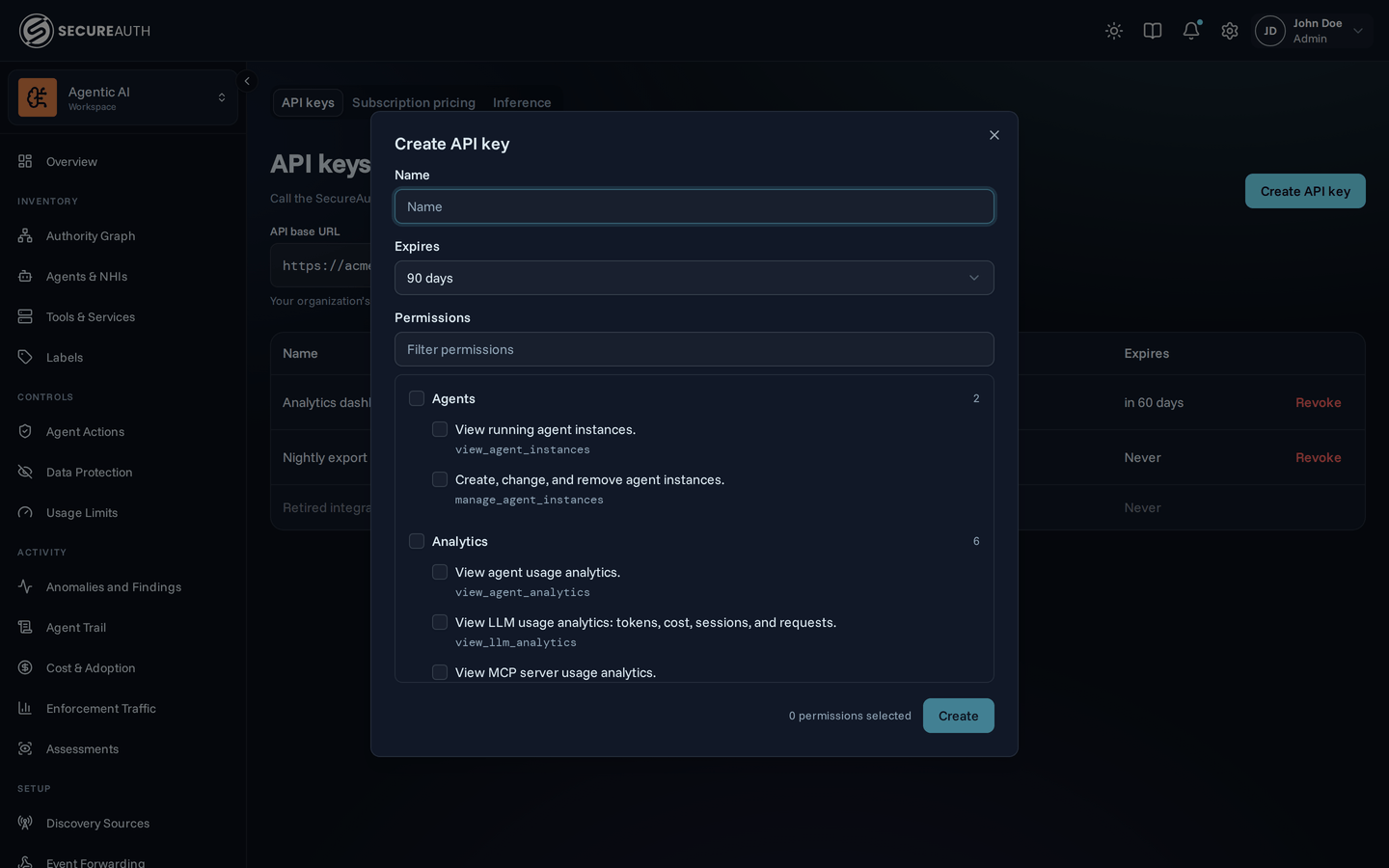This screenshot has width=1389, height=868.
Task: Toggle the light/dark theme sun icon
Action: click(x=1114, y=31)
